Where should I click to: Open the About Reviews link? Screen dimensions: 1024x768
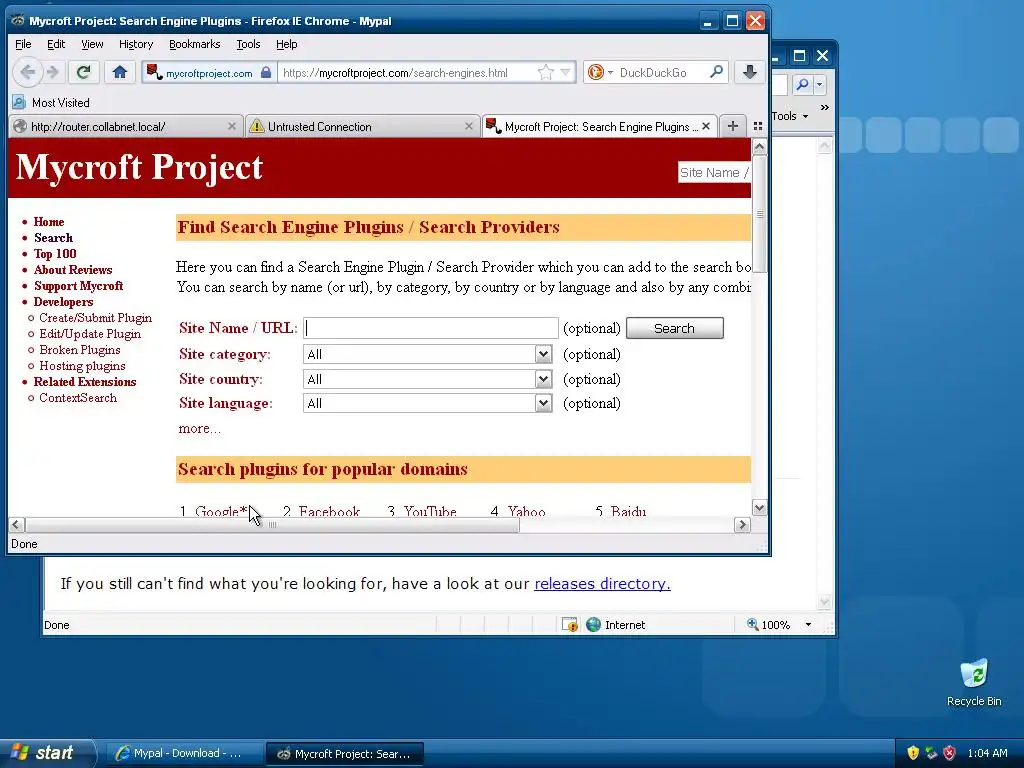(73, 270)
